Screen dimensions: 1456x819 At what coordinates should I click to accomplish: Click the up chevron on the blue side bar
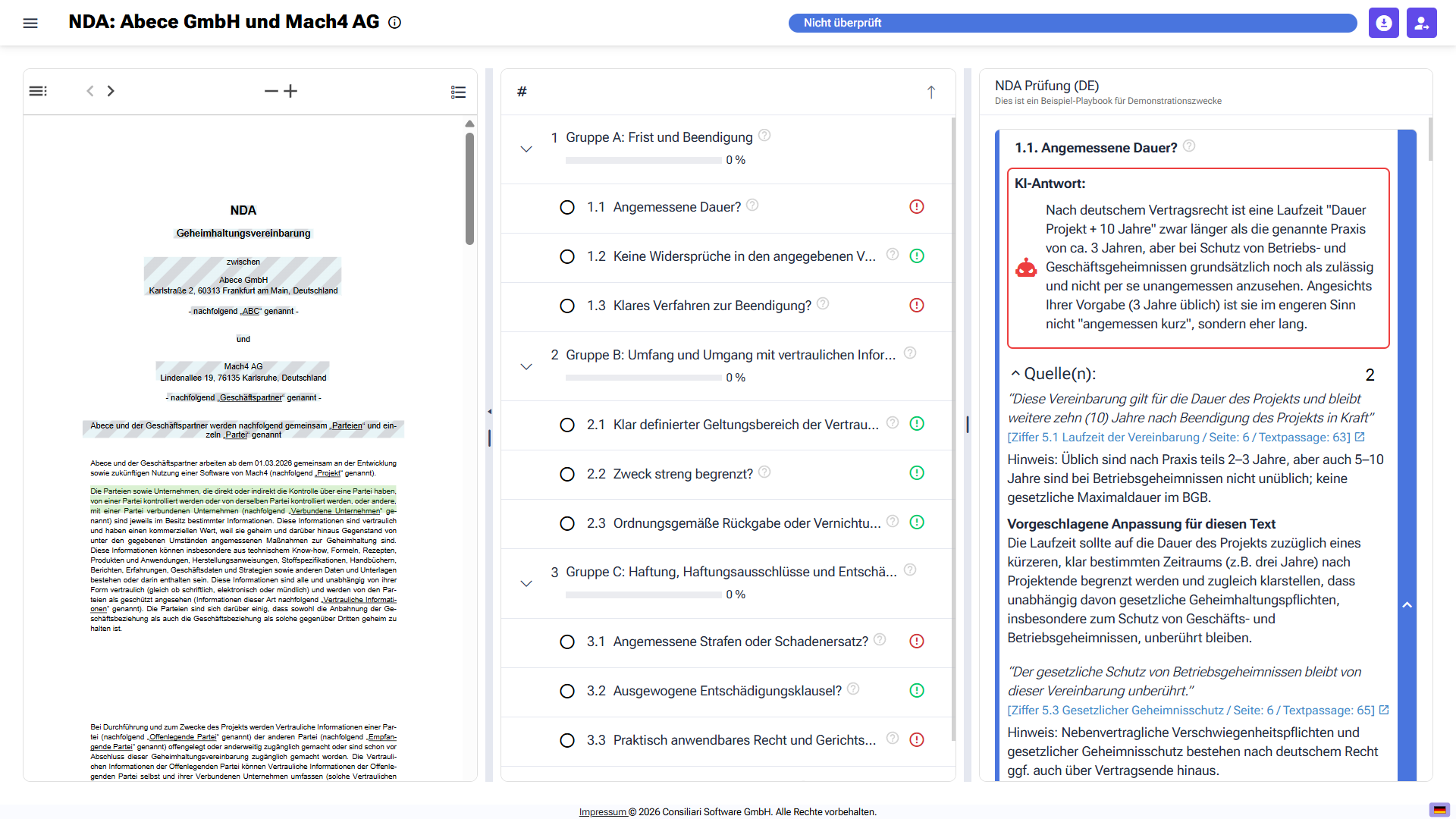tap(1407, 605)
